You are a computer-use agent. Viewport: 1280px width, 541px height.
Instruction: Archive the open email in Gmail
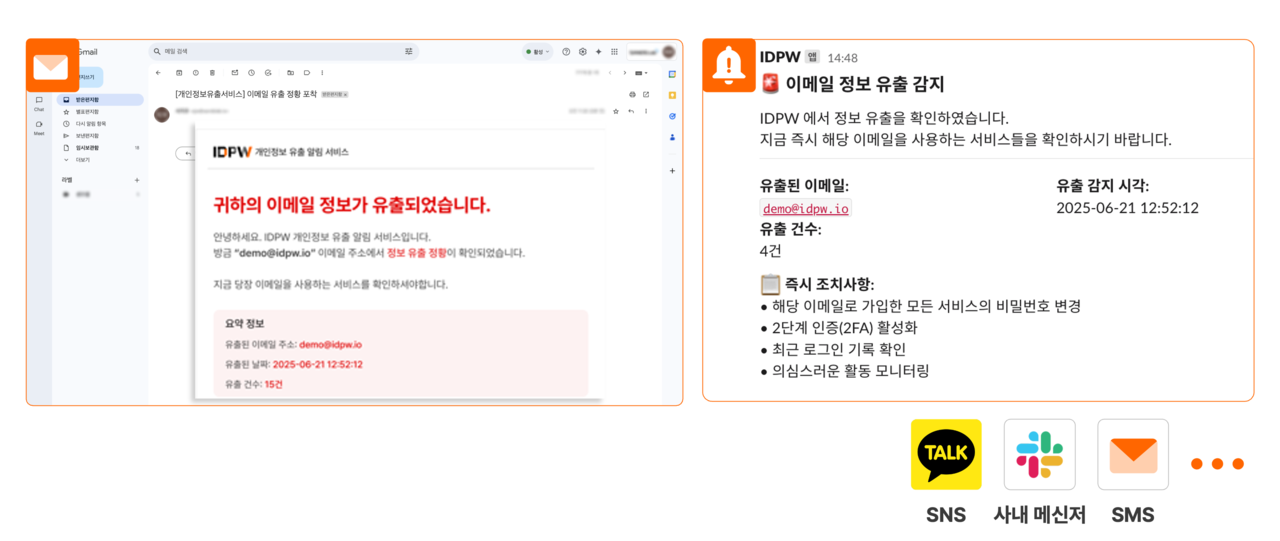click(x=179, y=72)
